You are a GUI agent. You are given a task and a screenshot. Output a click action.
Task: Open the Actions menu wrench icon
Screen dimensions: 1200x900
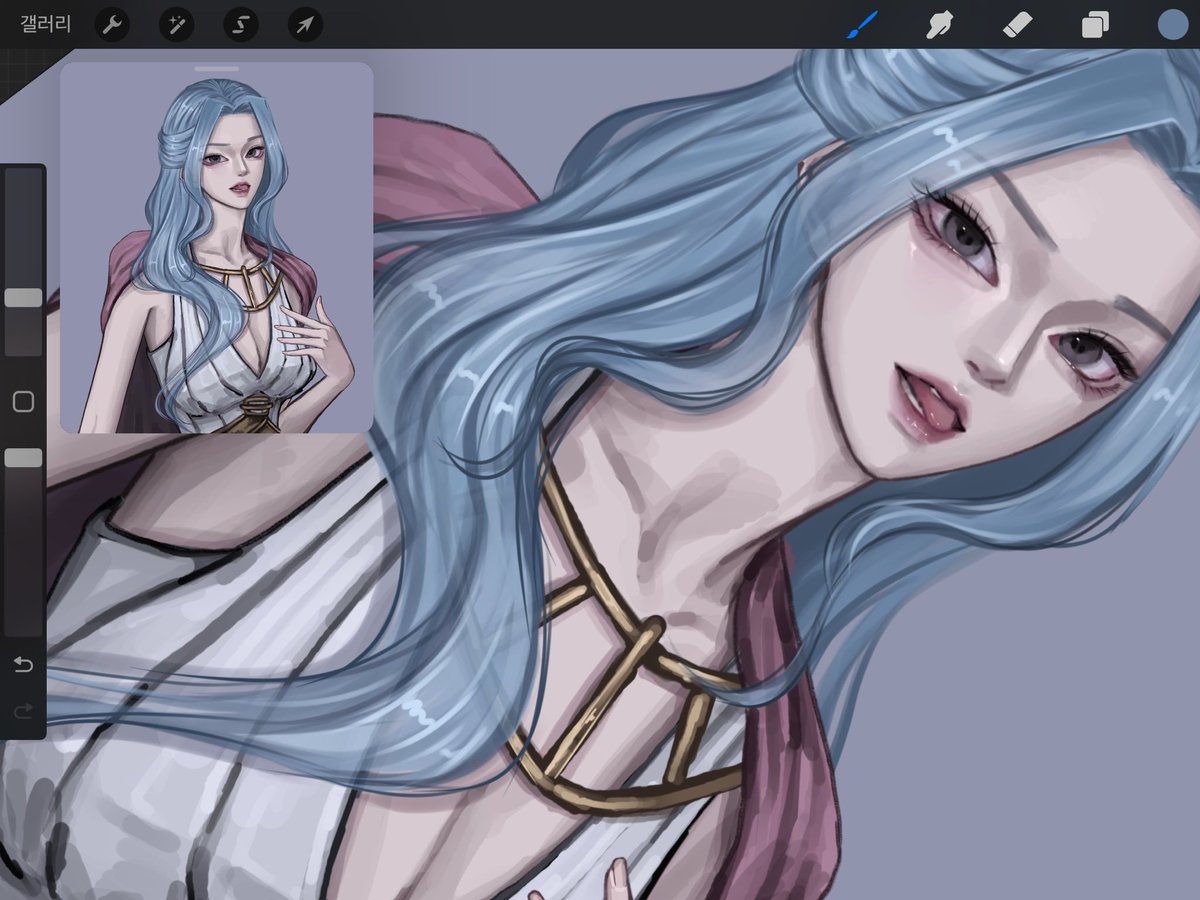(111, 25)
